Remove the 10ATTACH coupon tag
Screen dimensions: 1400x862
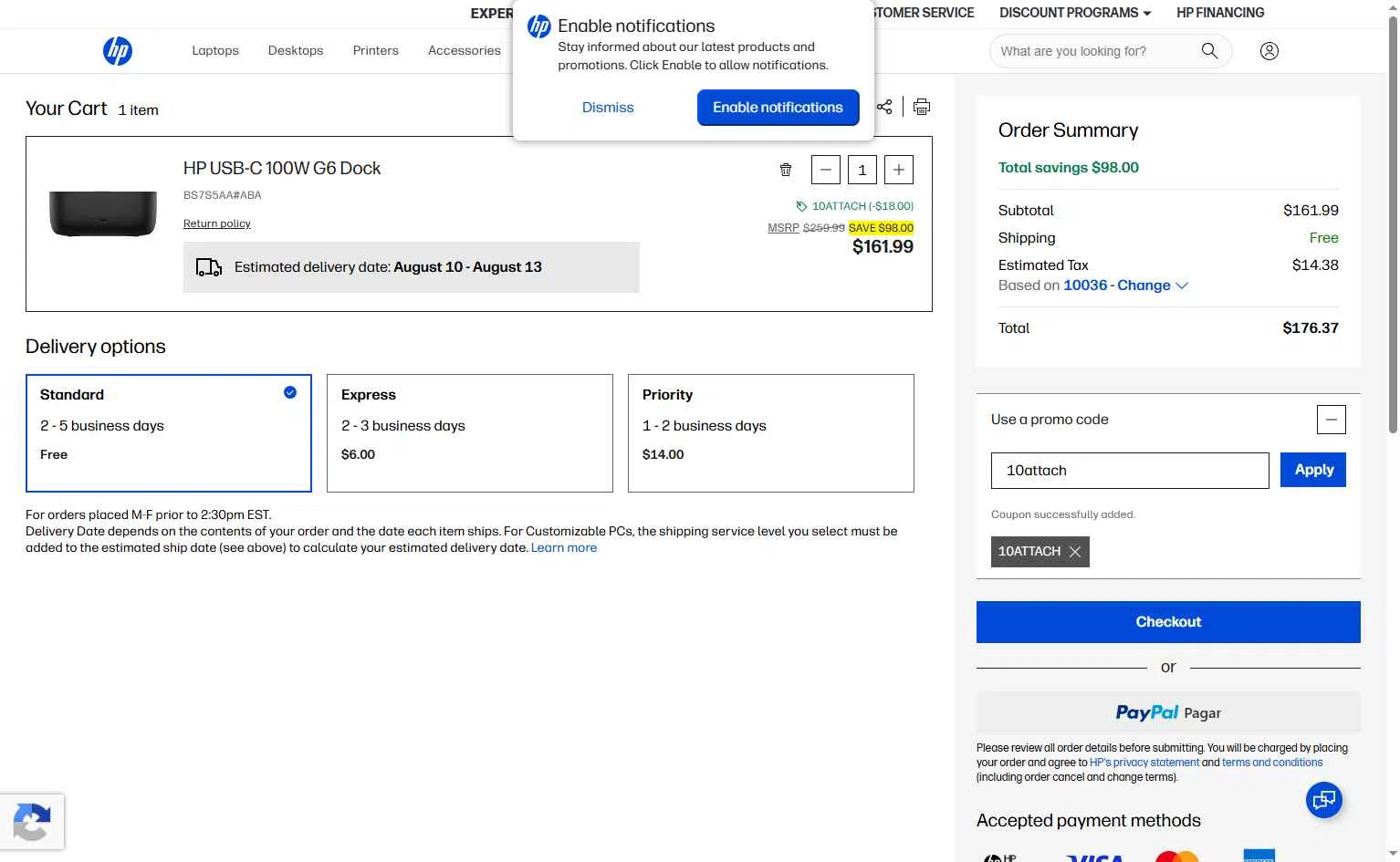(x=1075, y=552)
